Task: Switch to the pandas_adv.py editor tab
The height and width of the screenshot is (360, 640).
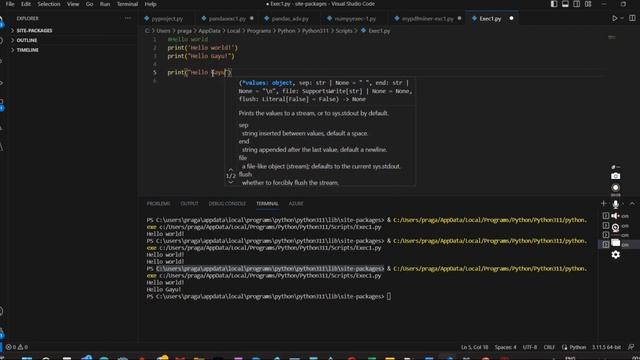Action: click(290, 19)
